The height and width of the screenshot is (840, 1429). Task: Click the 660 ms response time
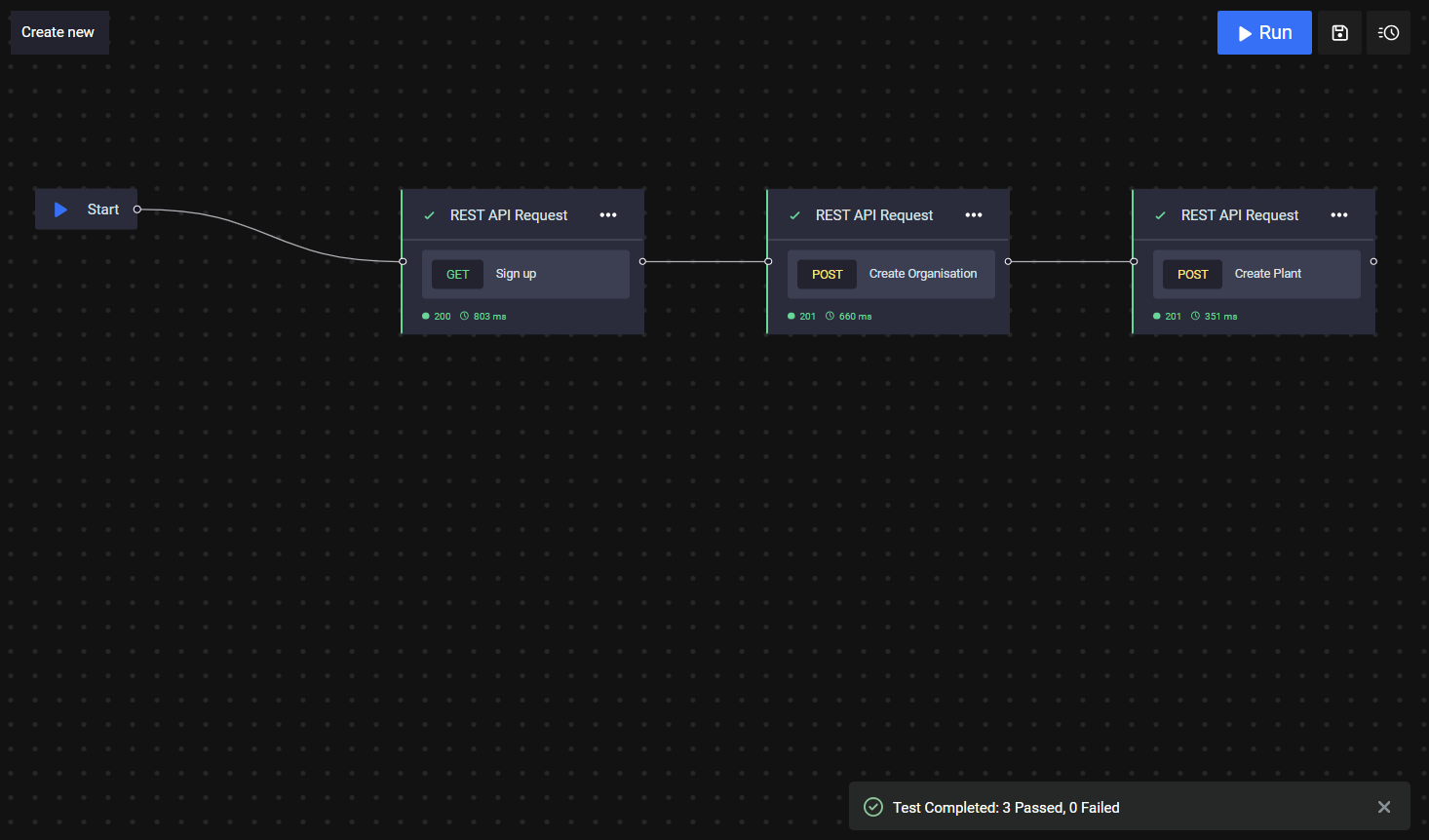855,317
